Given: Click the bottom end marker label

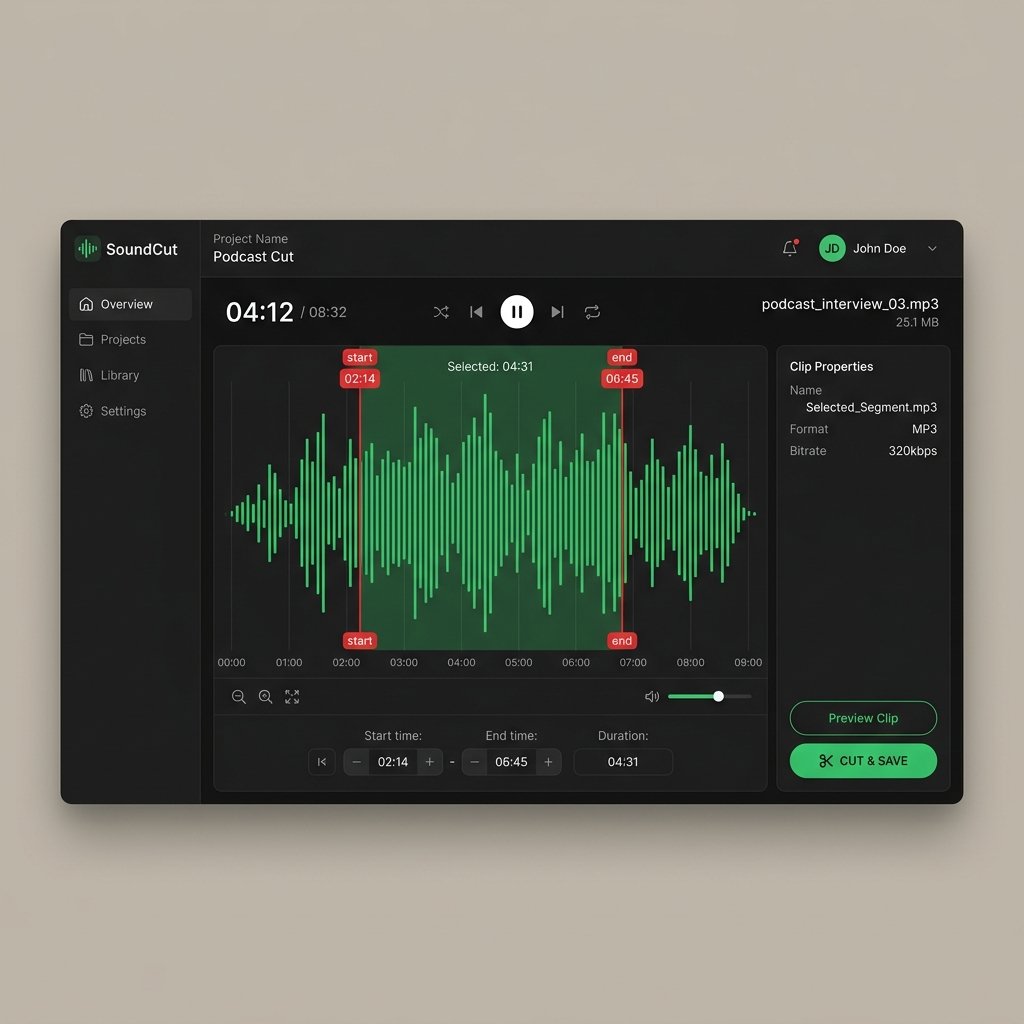Looking at the screenshot, I should 622,641.
